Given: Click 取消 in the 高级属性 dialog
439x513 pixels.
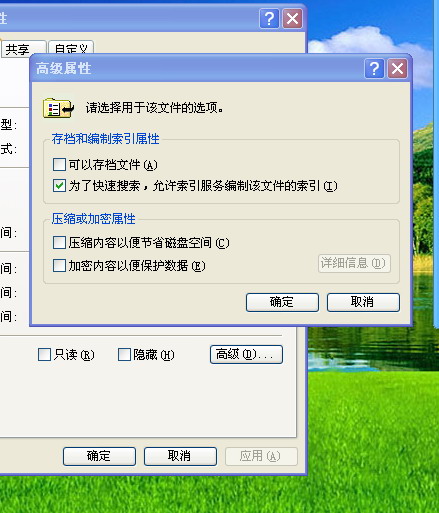Looking at the screenshot, I should pos(363,302).
